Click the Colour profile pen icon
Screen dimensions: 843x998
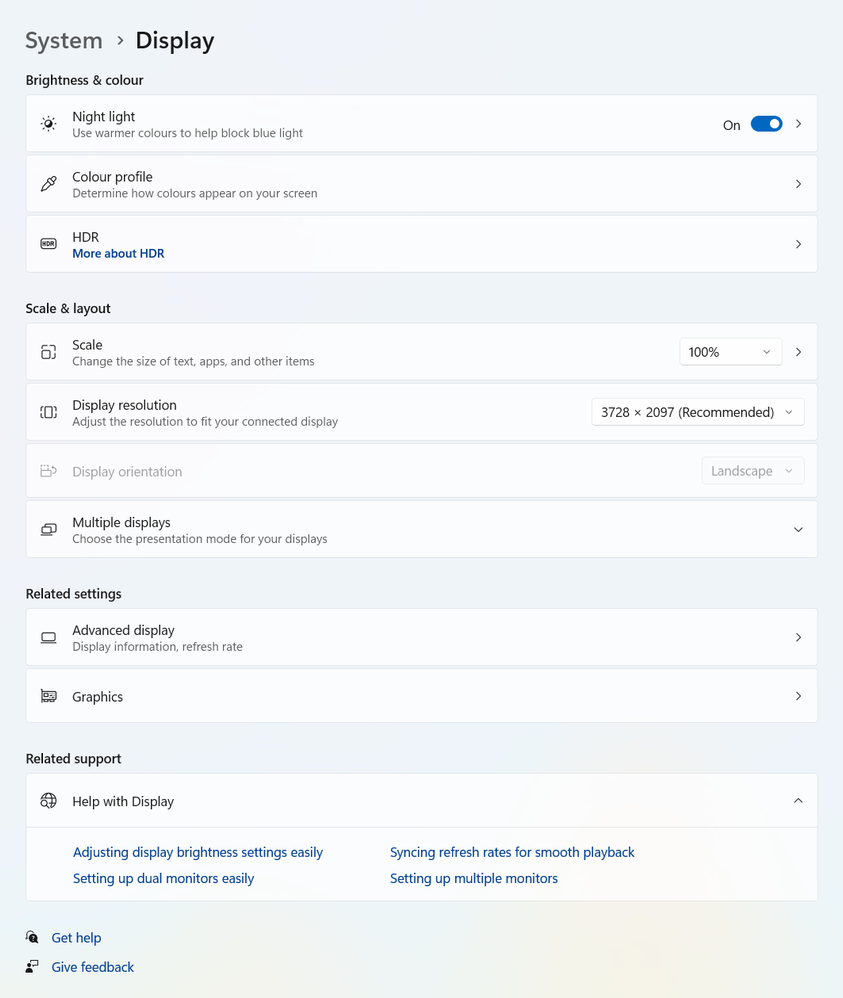click(x=48, y=184)
